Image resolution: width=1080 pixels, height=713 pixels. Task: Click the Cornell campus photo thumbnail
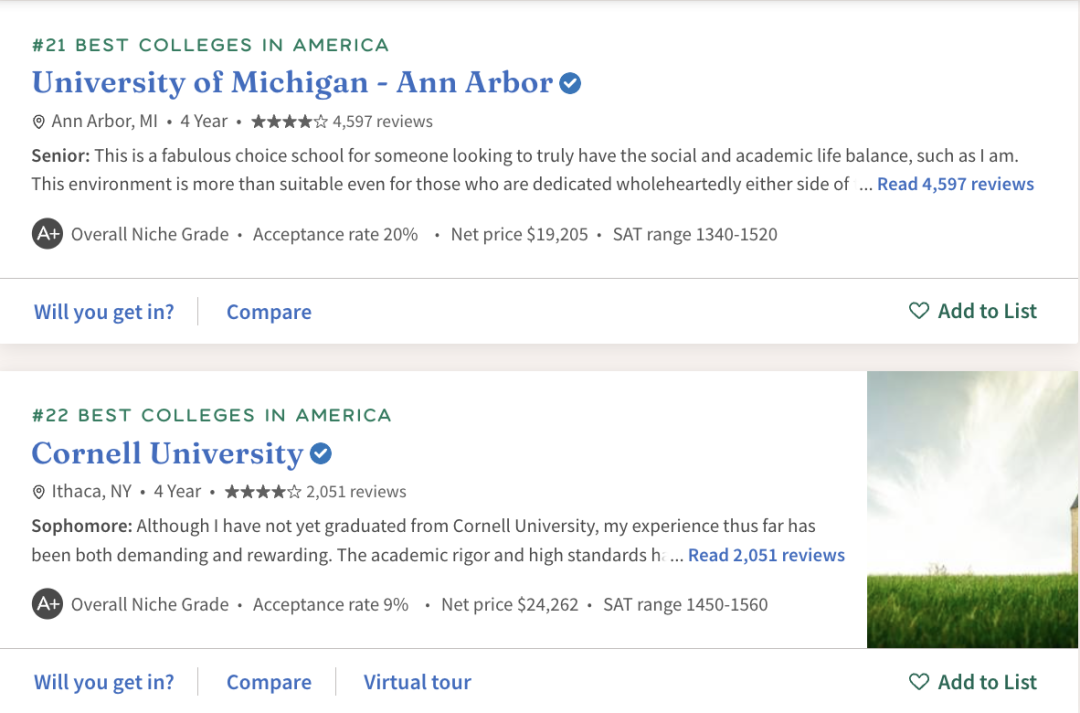pyautogui.click(x=972, y=510)
